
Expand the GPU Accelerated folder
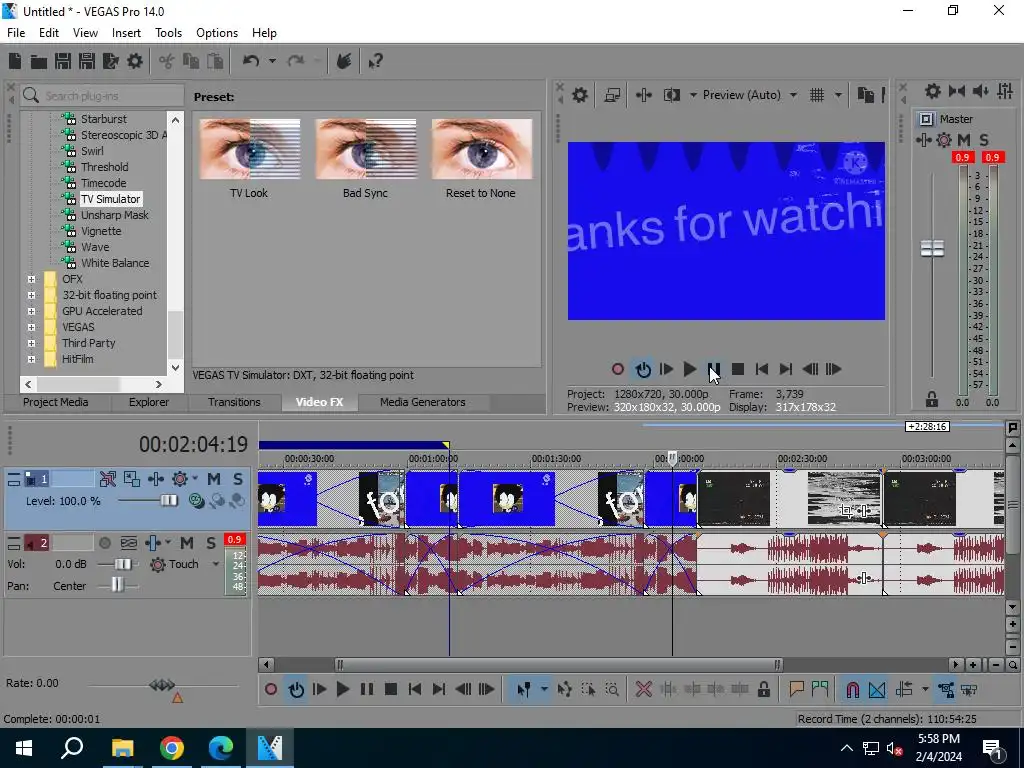31,311
